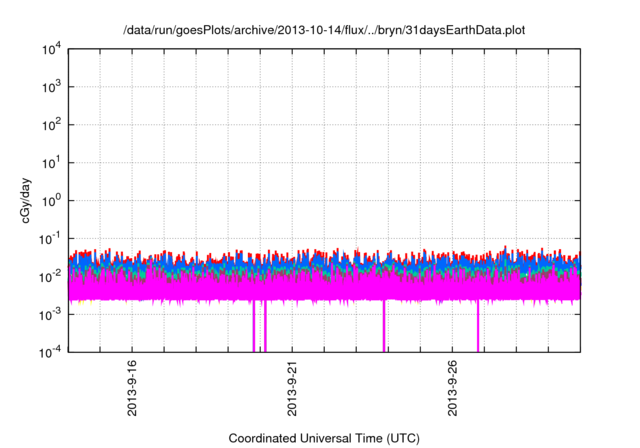The width and height of the screenshot is (640, 448).
Task: Click the 10^-2 y-axis tick label
Action: click(x=50, y=277)
